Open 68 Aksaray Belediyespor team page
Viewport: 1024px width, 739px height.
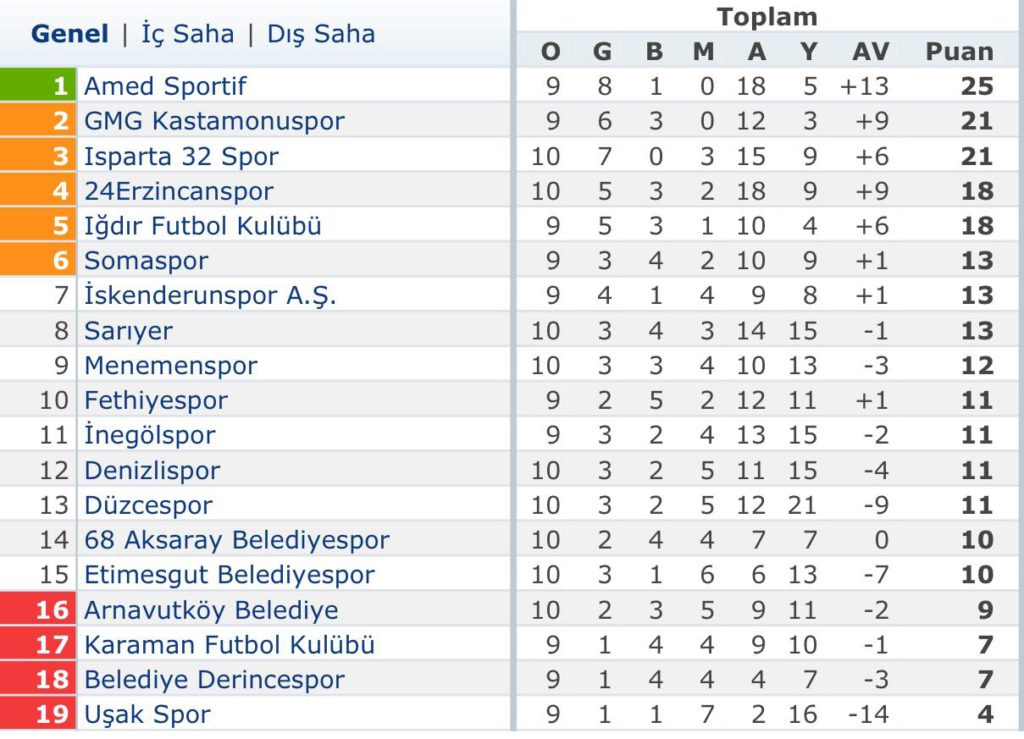[x=237, y=540]
